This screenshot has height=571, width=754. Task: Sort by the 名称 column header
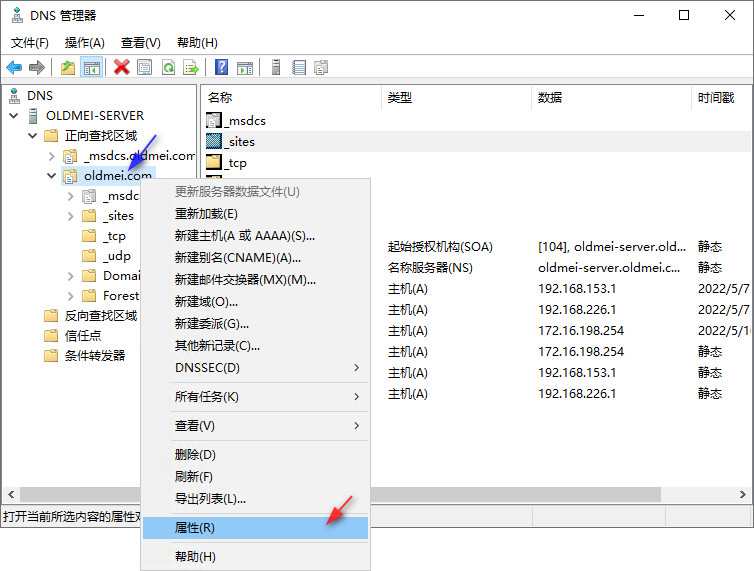tap(291, 98)
